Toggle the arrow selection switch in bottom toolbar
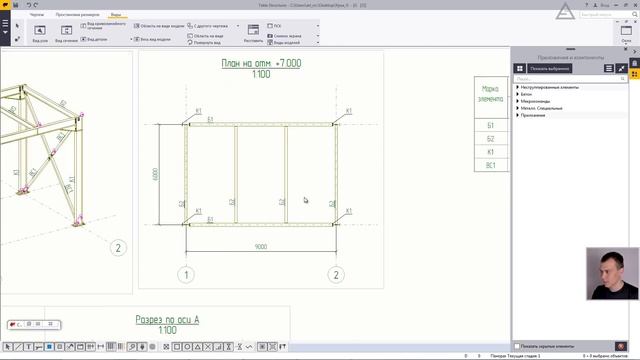Screen dimensions: 640x360 (8, 347)
